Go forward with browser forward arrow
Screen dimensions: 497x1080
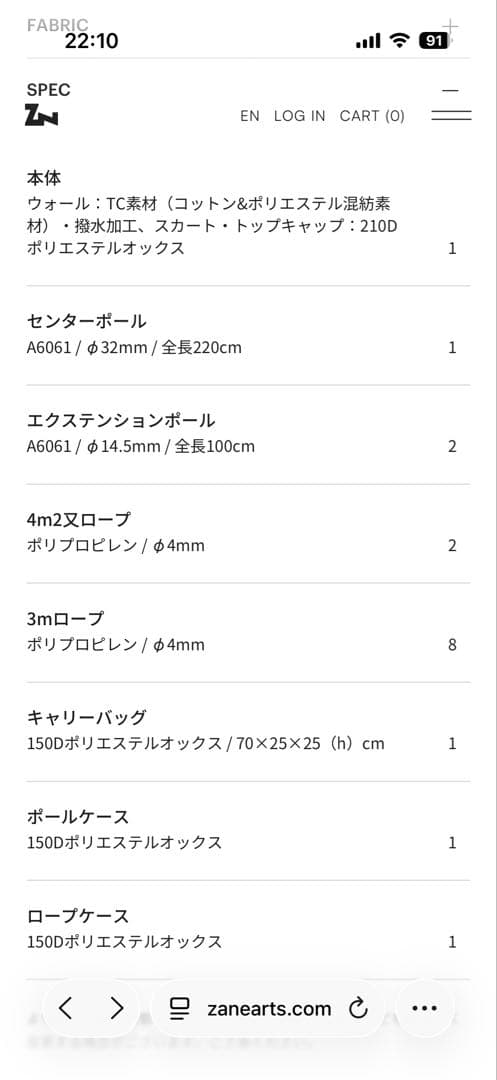pyautogui.click(x=117, y=1008)
